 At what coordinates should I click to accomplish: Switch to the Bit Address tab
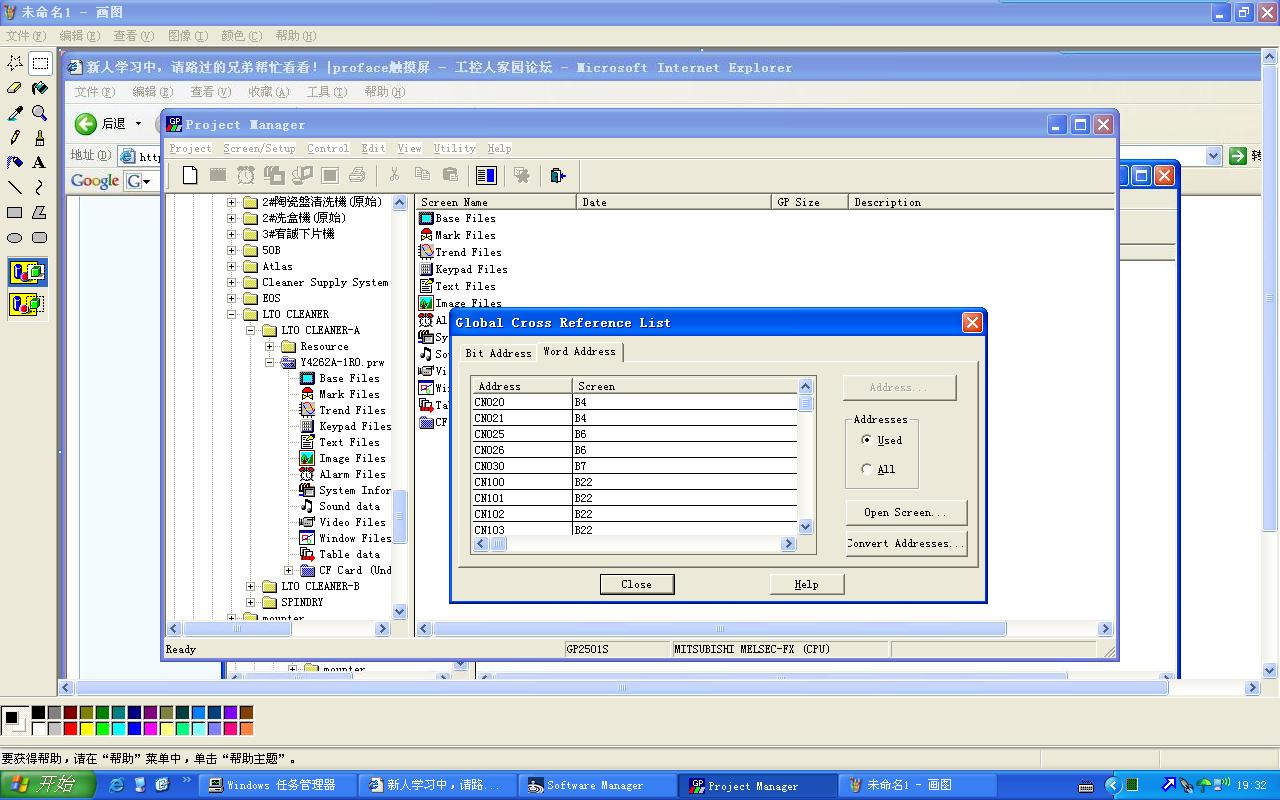pyautogui.click(x=498, y=353)
